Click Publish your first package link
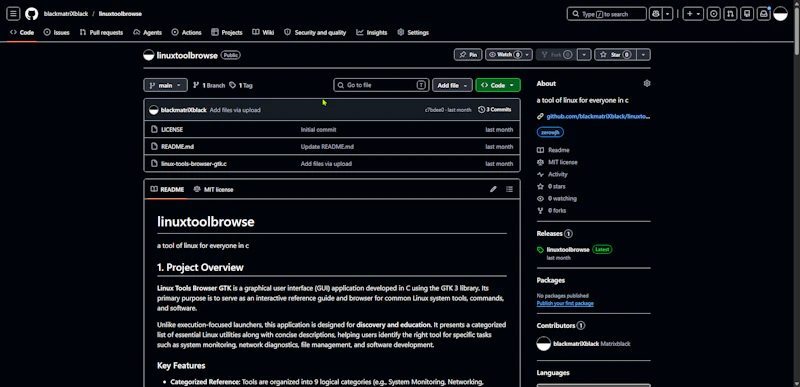The width and height of the screenshot is (800, 387). 565,303
